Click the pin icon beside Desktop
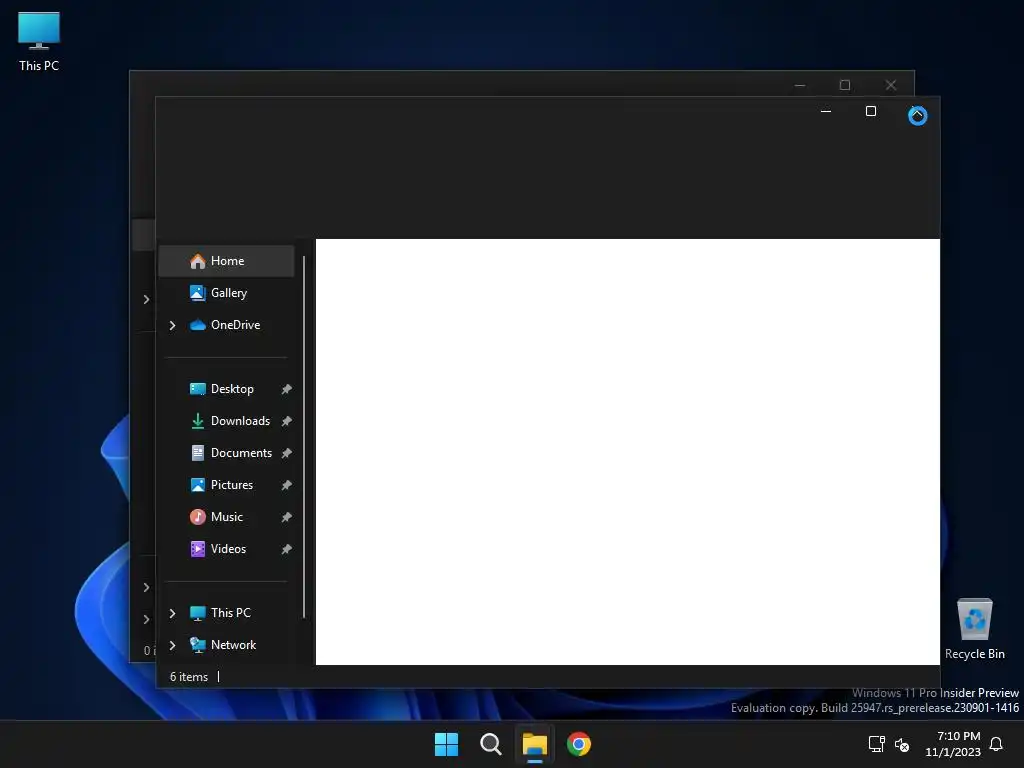 [x=286, y=389]
